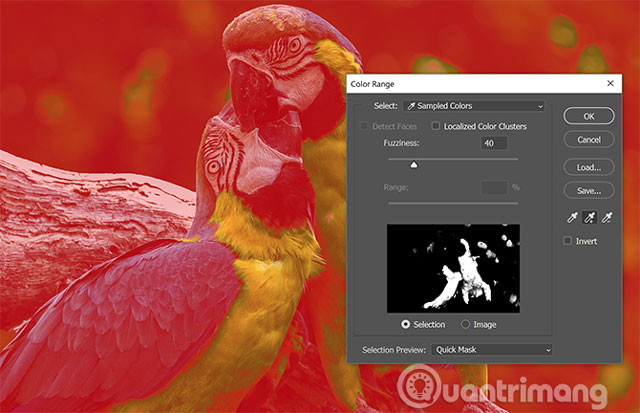Choose the Image radio button
Viewport: 640px width, 413px height.
coord(465,324)
